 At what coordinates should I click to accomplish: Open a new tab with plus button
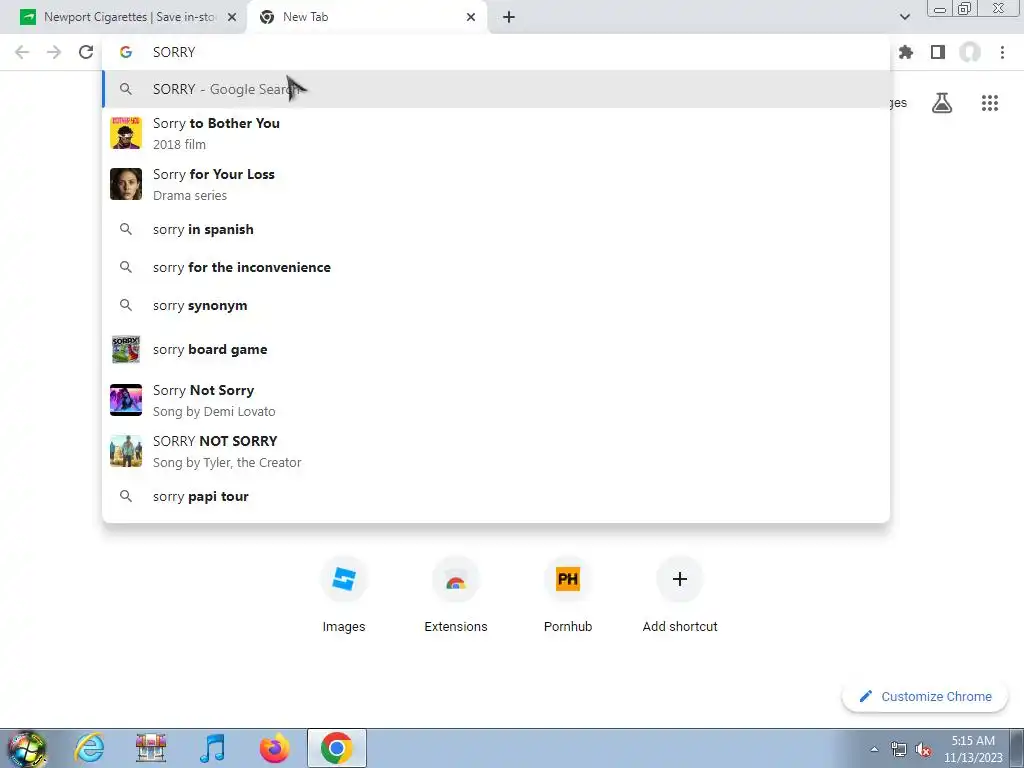click(509, 17)
